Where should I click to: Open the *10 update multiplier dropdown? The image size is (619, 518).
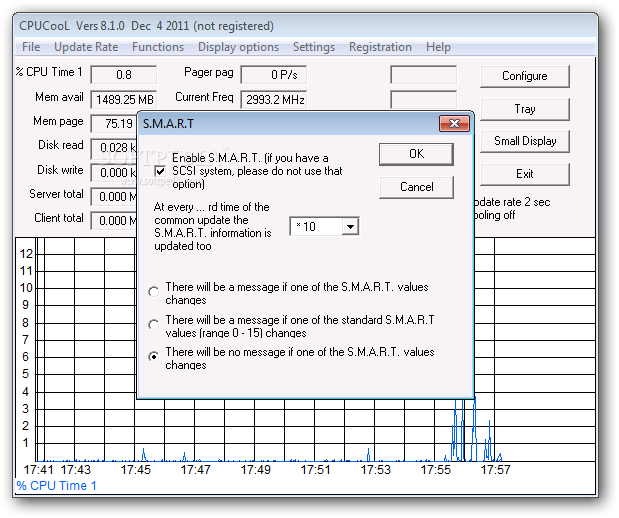pyautogui.click(x=350, y=227)
